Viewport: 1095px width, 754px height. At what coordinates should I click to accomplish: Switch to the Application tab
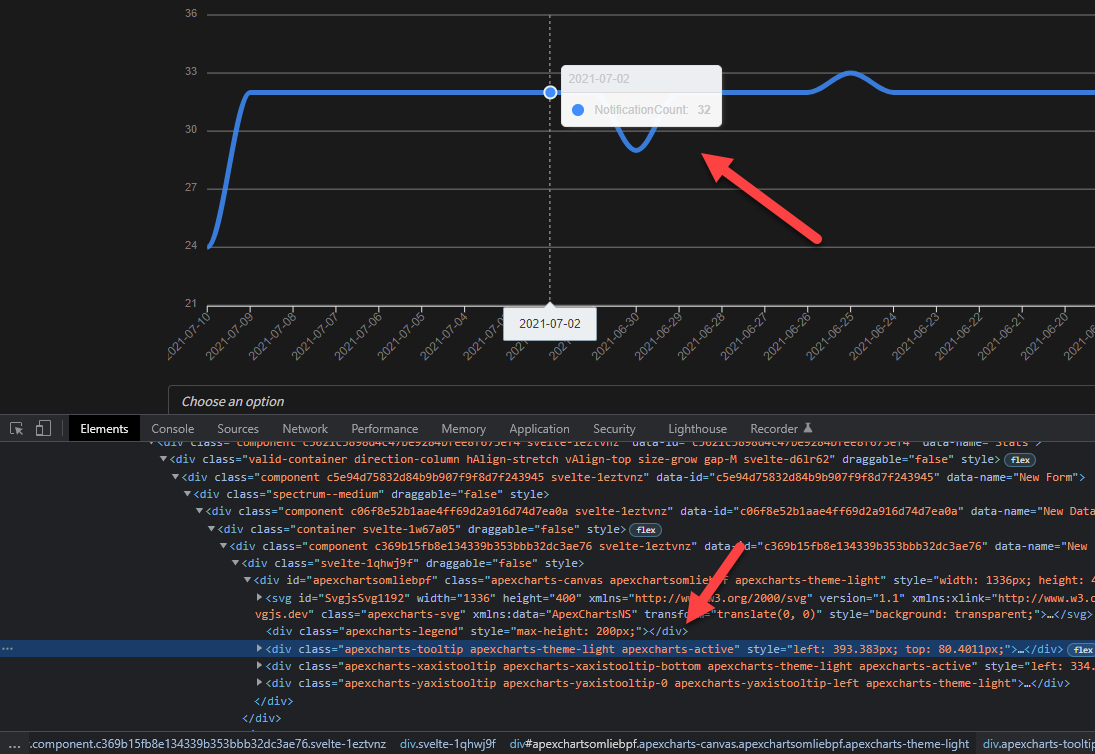pyautogui.click(x=539, y=428)
